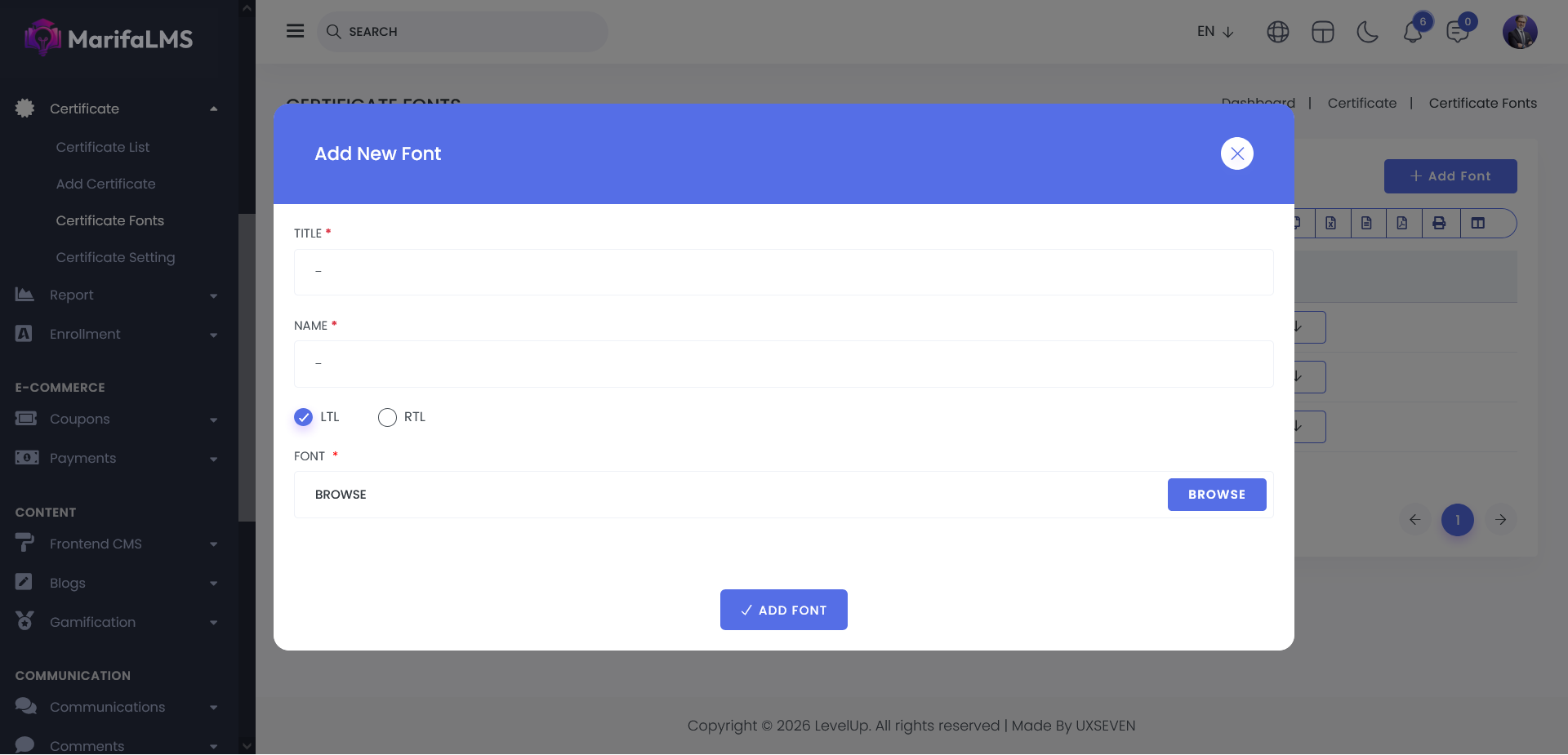Image resolution: width=1568 pixels, height=755 pixels.
Task: Submit with the Add Font button
Action: pyautogui.click(x=783, y=610)
